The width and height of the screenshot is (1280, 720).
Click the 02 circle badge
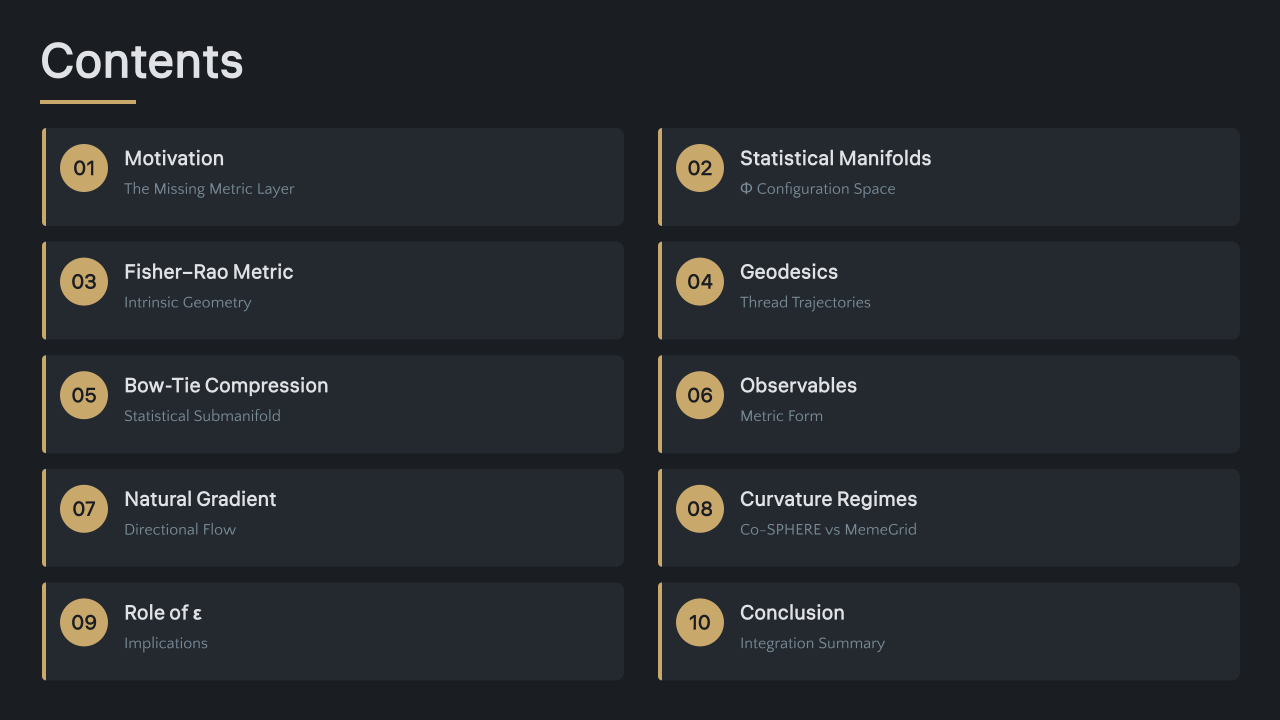(x=700, y=168)
